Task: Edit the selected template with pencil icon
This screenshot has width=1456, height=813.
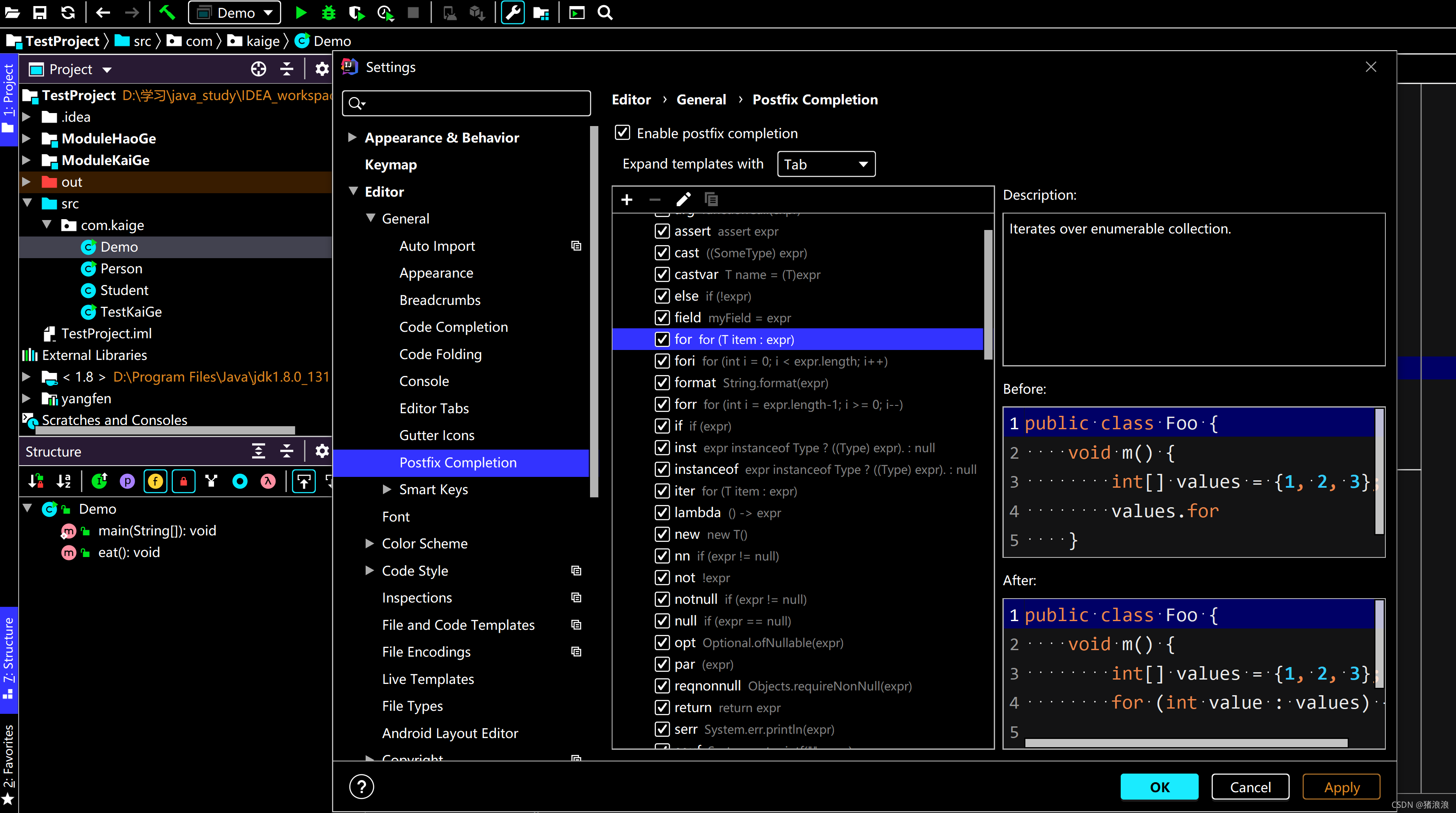Action: (x=683, y=199)
